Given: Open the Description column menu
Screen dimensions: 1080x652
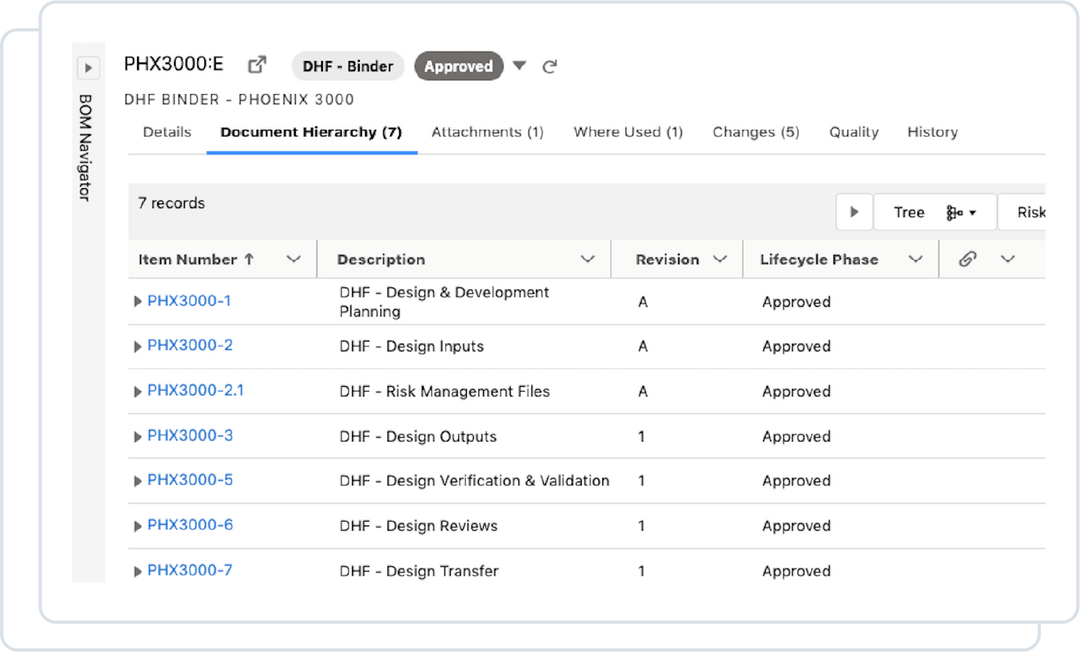Looking at the screenshot, I should point(588,258).
